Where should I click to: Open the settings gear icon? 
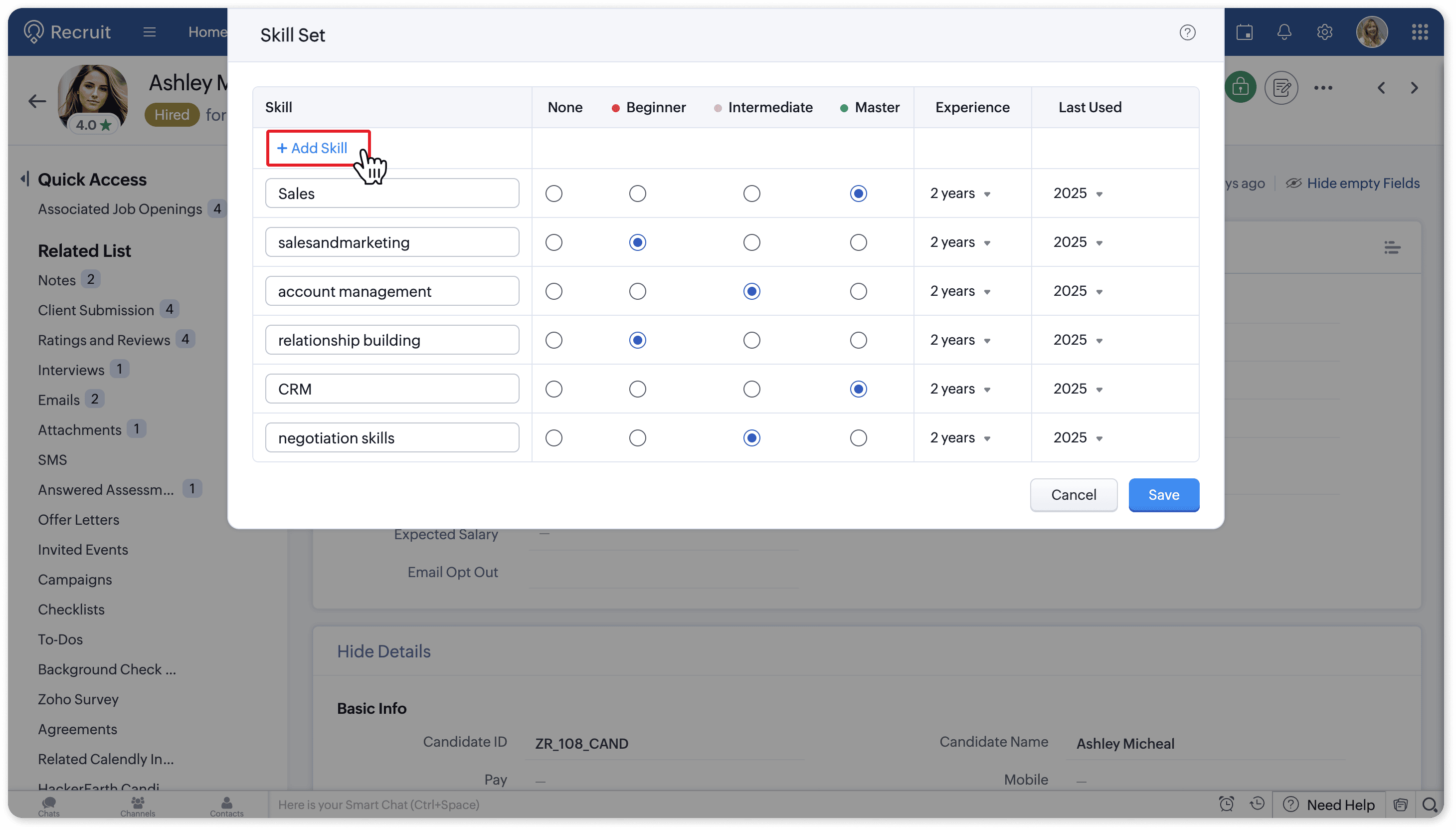pyautogui.click(x=1324, y=32)
